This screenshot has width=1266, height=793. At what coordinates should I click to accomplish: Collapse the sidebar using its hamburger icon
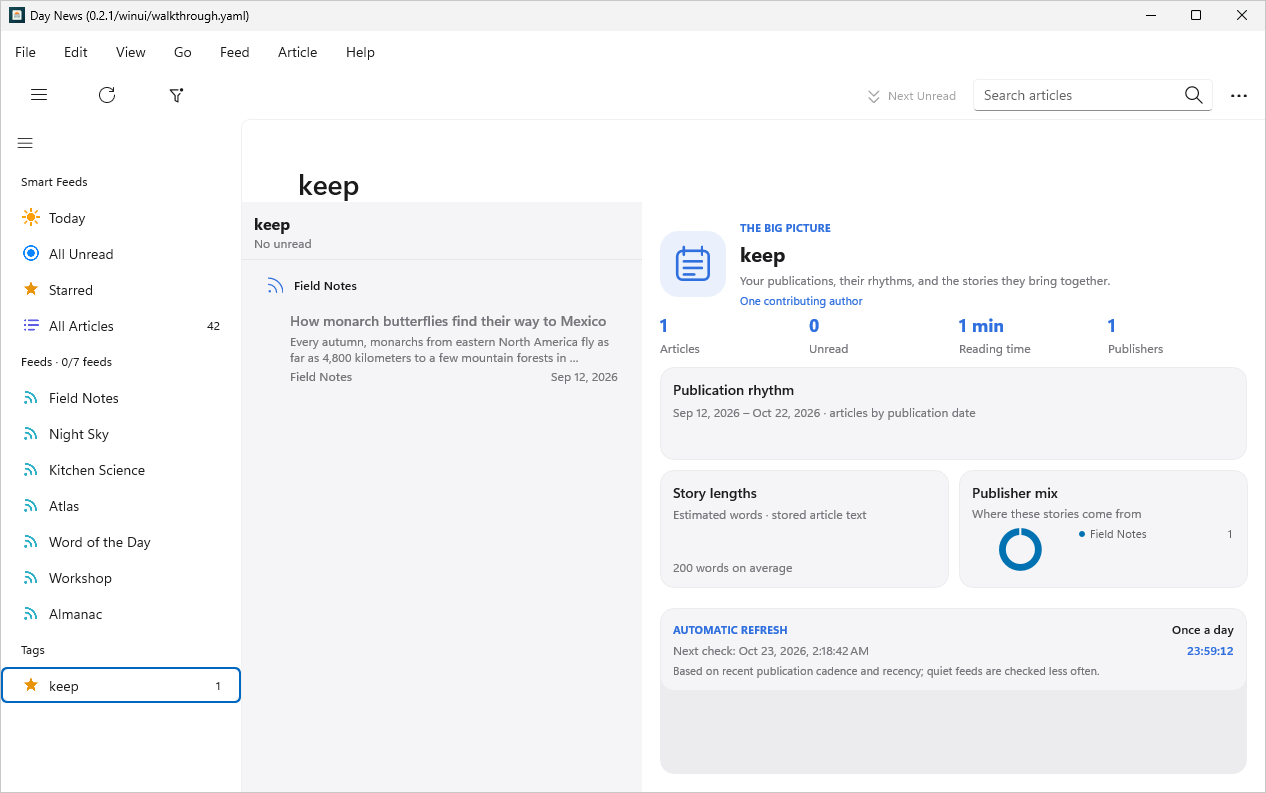click(x=25, y=143)
